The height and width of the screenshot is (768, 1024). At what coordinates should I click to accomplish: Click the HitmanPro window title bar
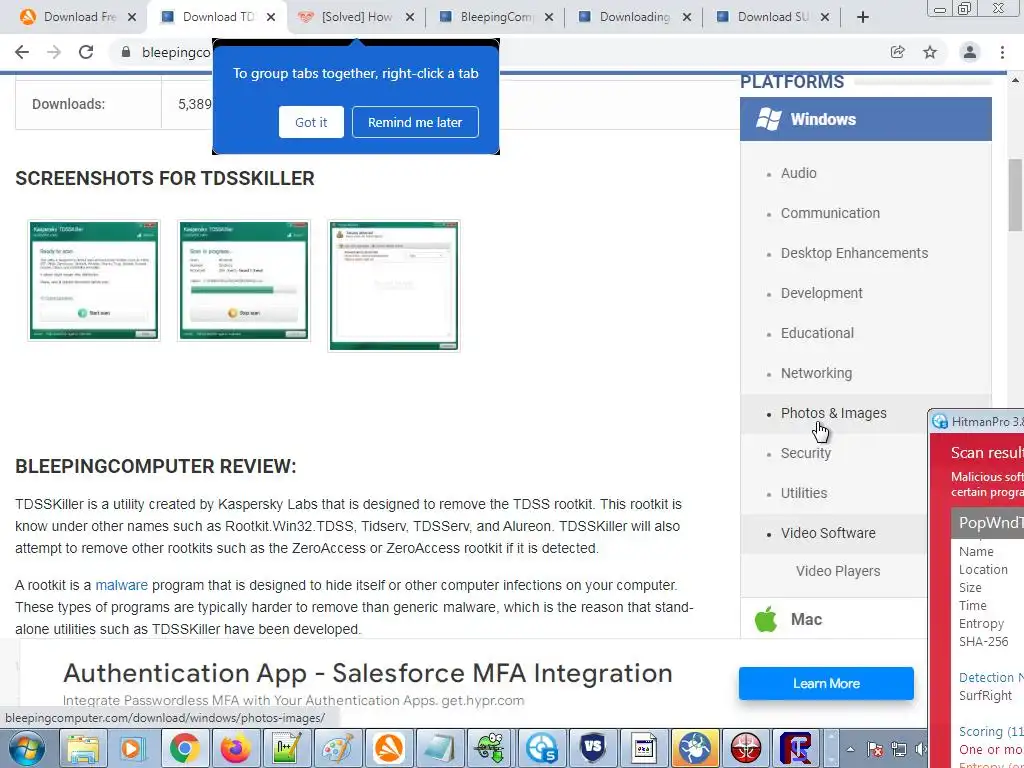(x=976, y=422)
